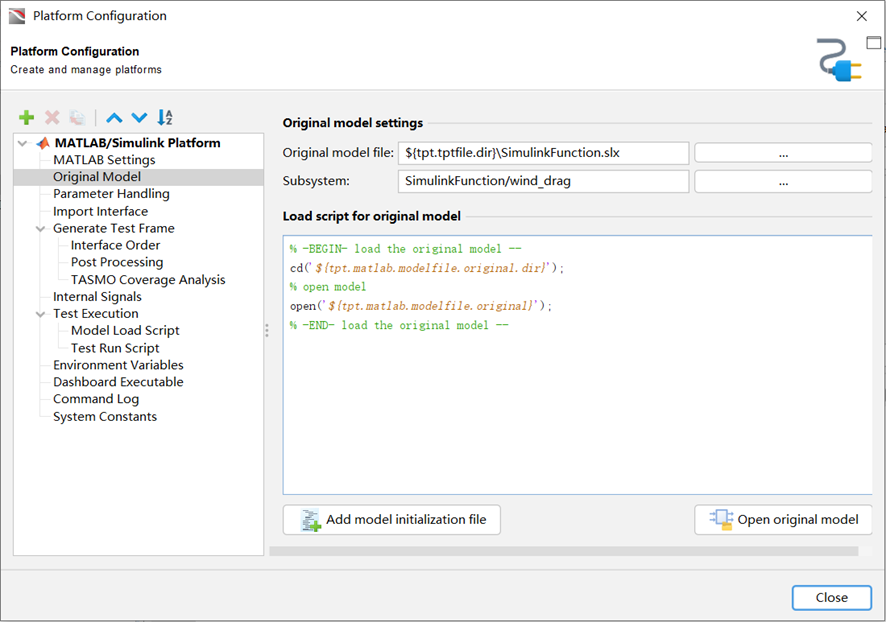Open Environment Variables page
The width and height of the screenshot is (886, 622).
(118, 365)
